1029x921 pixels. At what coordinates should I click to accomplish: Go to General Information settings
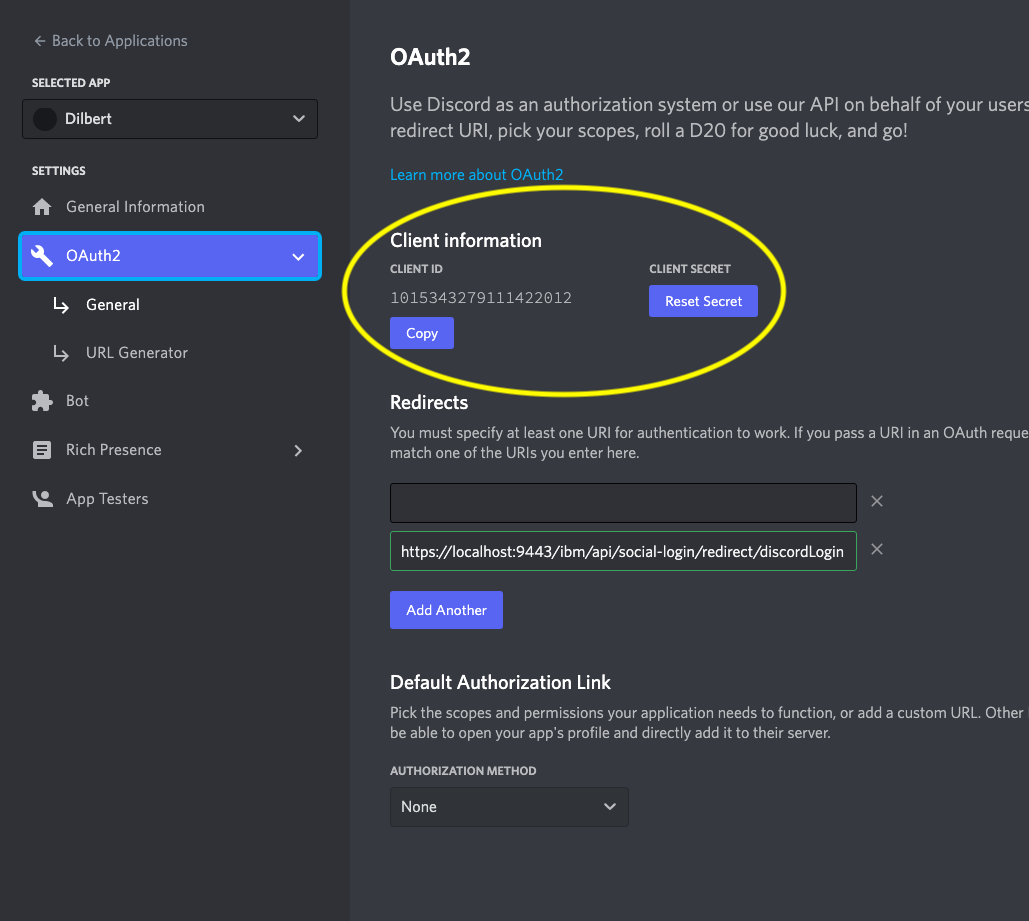[x=135, y=207]
